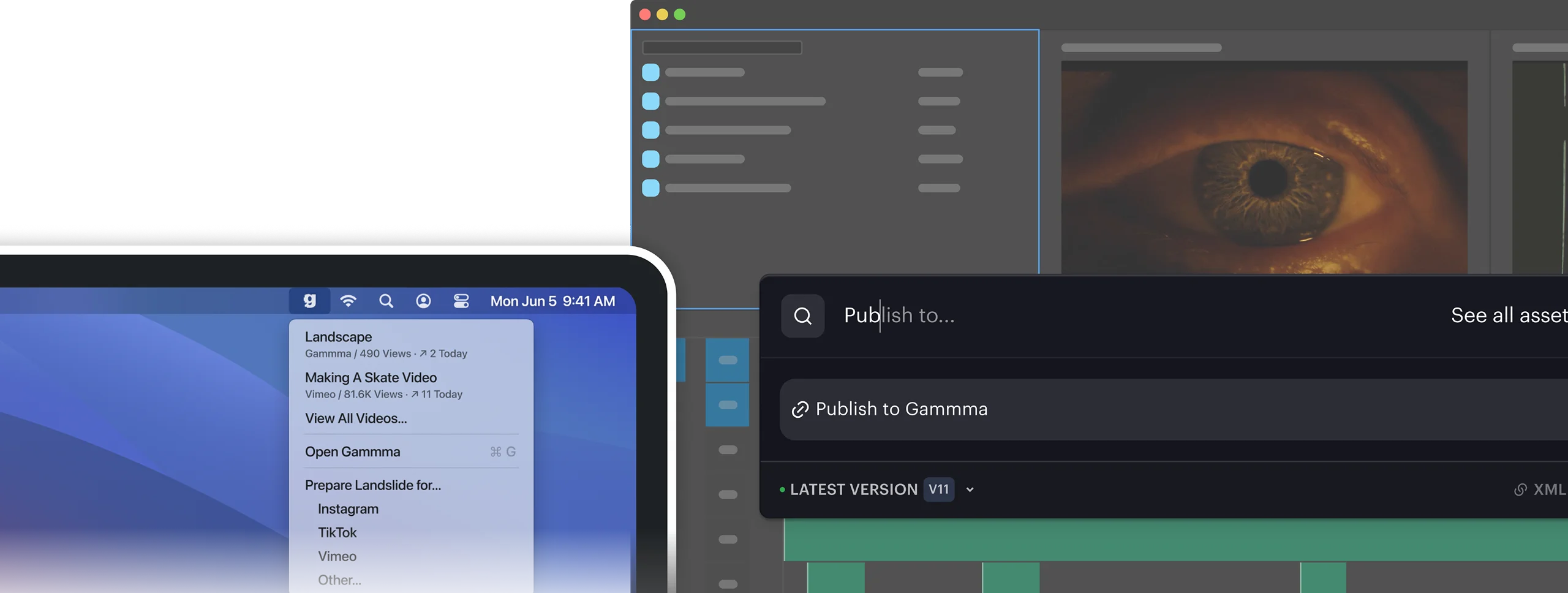
Task: Click the red close button of the editor window
Action: click(645, 14)
